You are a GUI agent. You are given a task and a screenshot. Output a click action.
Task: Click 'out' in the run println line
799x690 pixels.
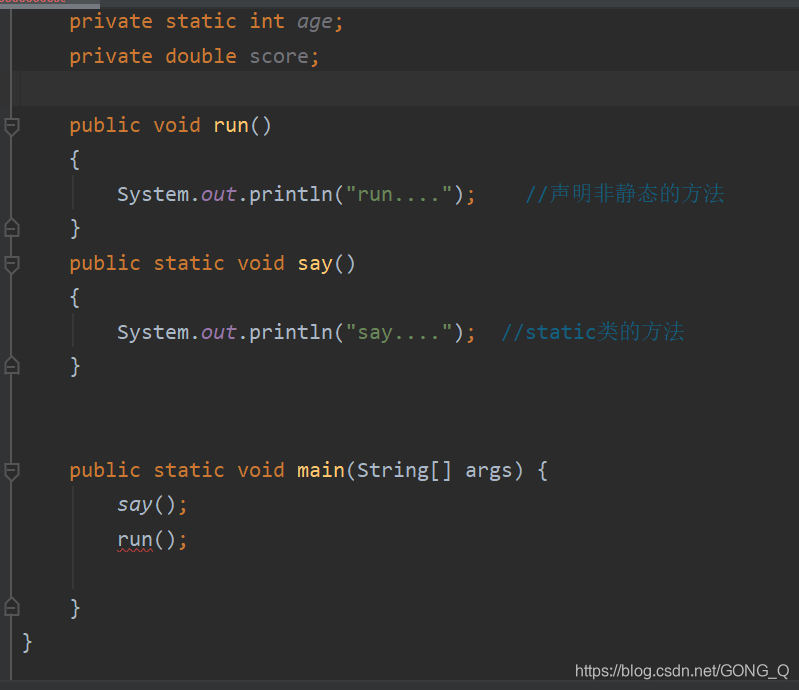point(219,194)
